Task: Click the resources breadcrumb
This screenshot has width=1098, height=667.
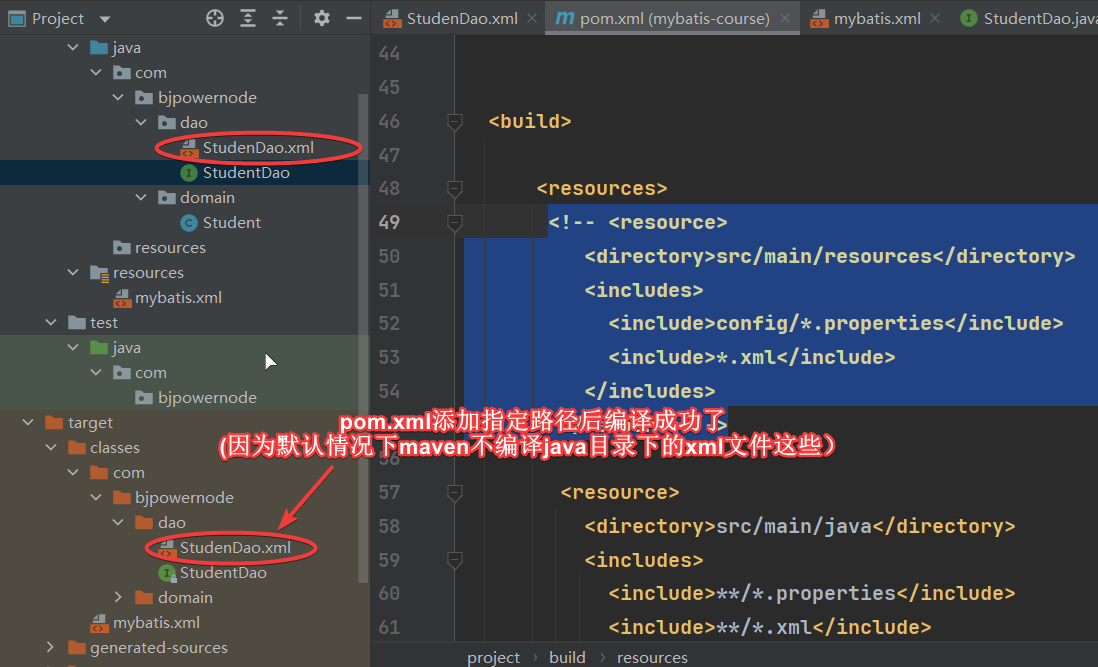Action: pyautogui.click(x=652, y=657)
